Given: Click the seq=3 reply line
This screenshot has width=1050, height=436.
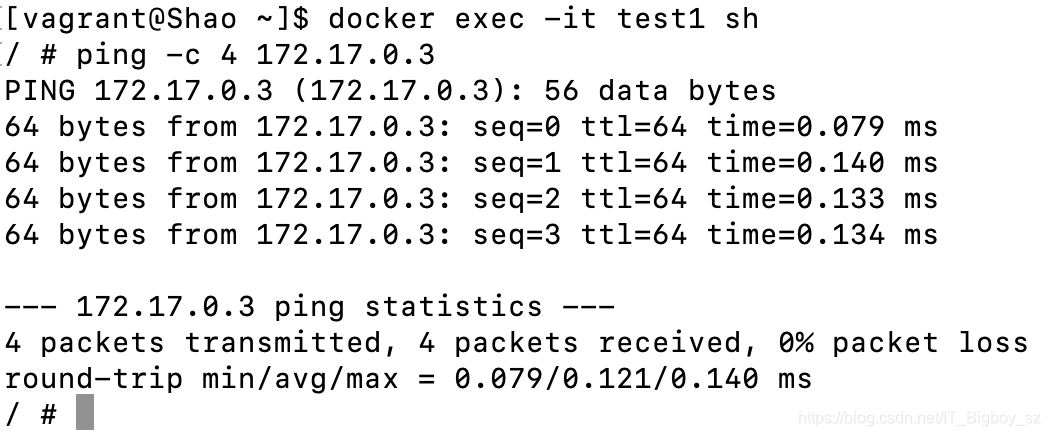Looking at the screenshot, I should (471, 235).
